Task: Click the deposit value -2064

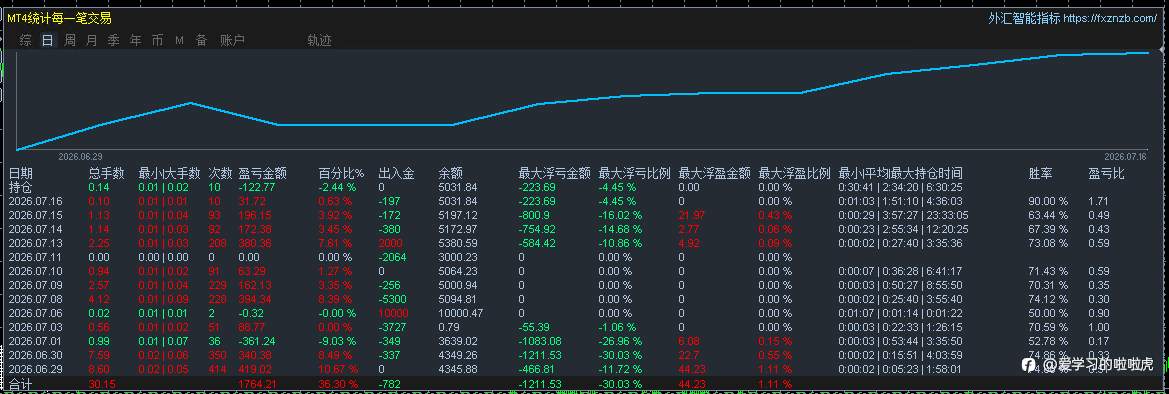Action: click(x=392, y=257)
